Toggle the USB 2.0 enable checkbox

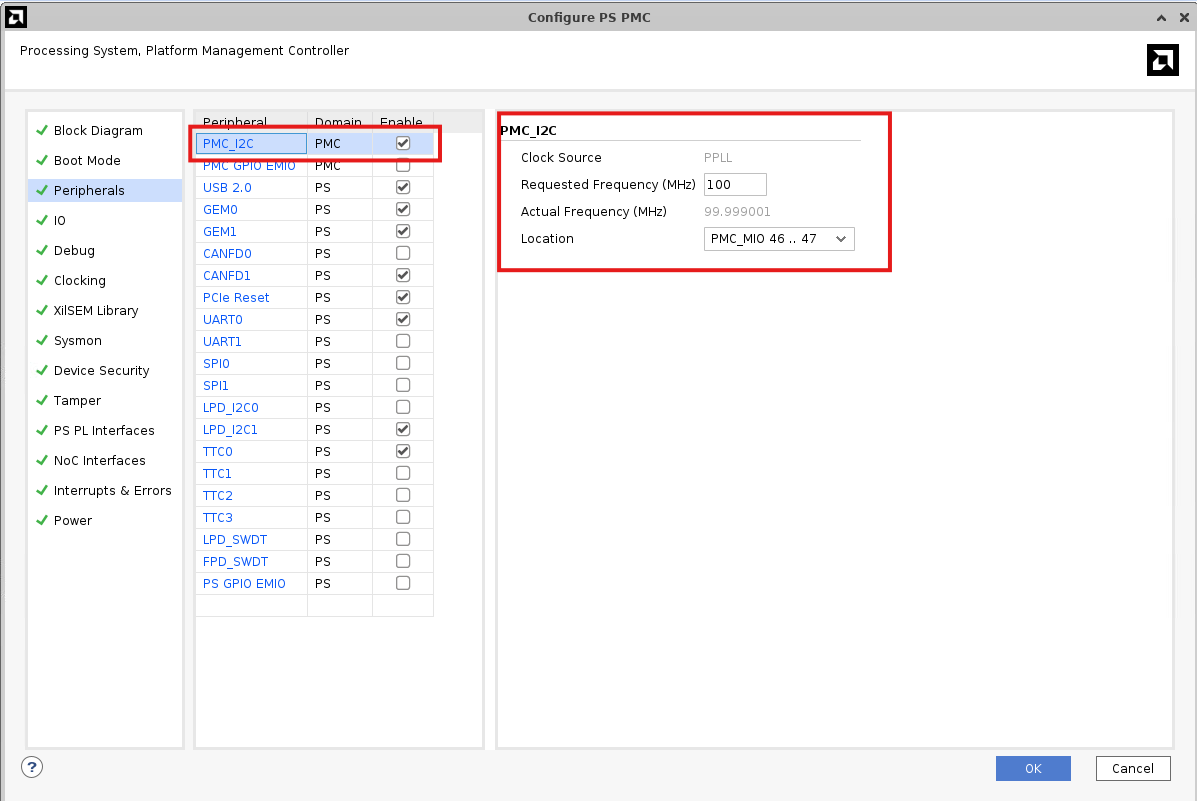(403, 187)
